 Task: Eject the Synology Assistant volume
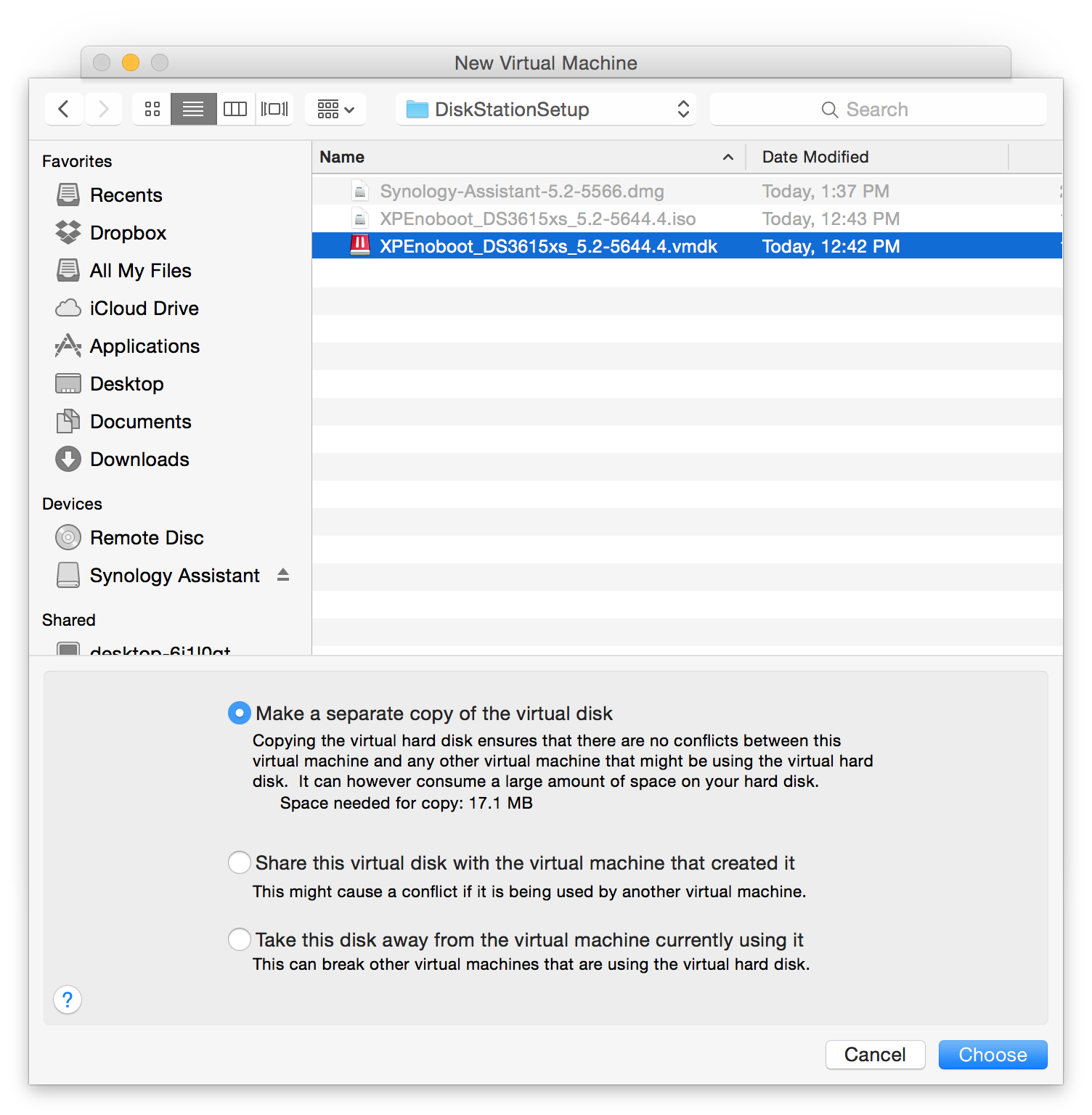click(x=283, y=575)
